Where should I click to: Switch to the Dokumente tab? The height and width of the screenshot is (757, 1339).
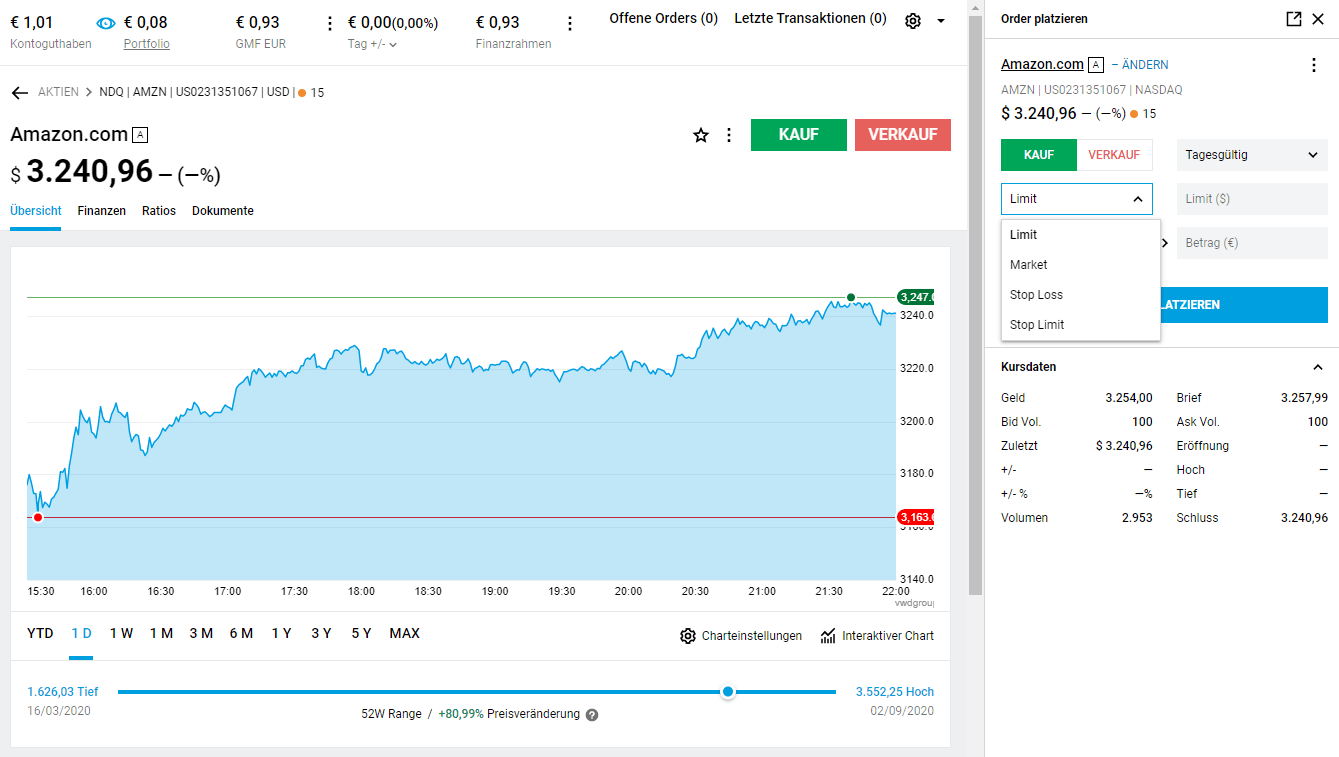coord(223,211)
